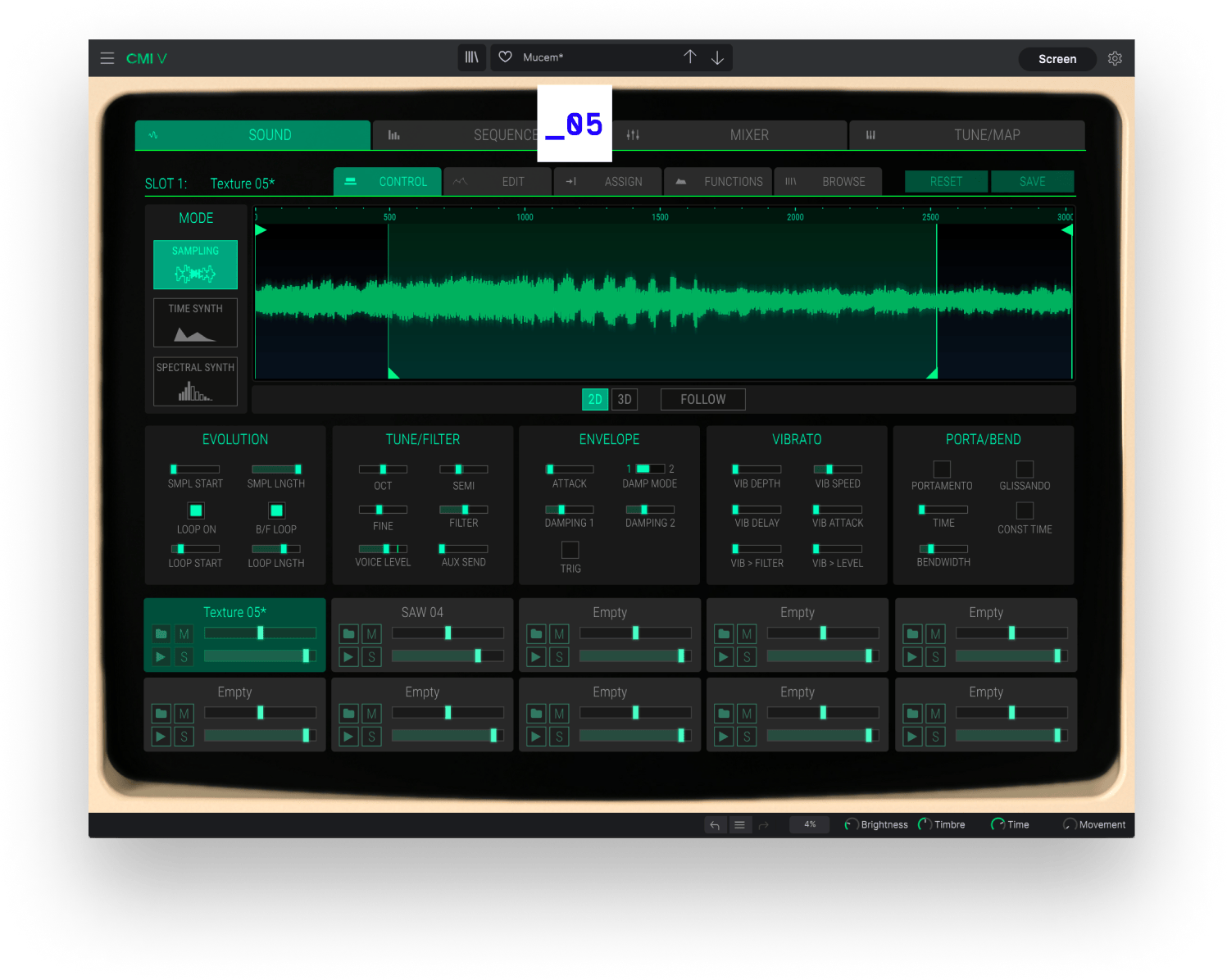Select Spectral Synth mode
This screenshot has height=980, width=1227.
195,381
